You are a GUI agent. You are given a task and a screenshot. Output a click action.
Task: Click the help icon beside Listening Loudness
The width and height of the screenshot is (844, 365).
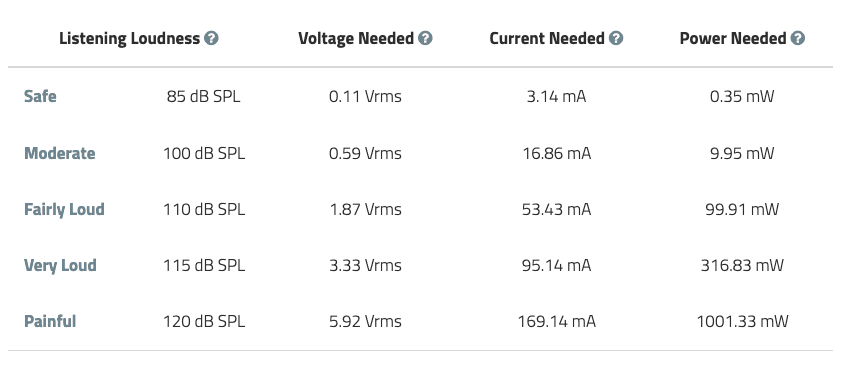[x=212, y=38]
